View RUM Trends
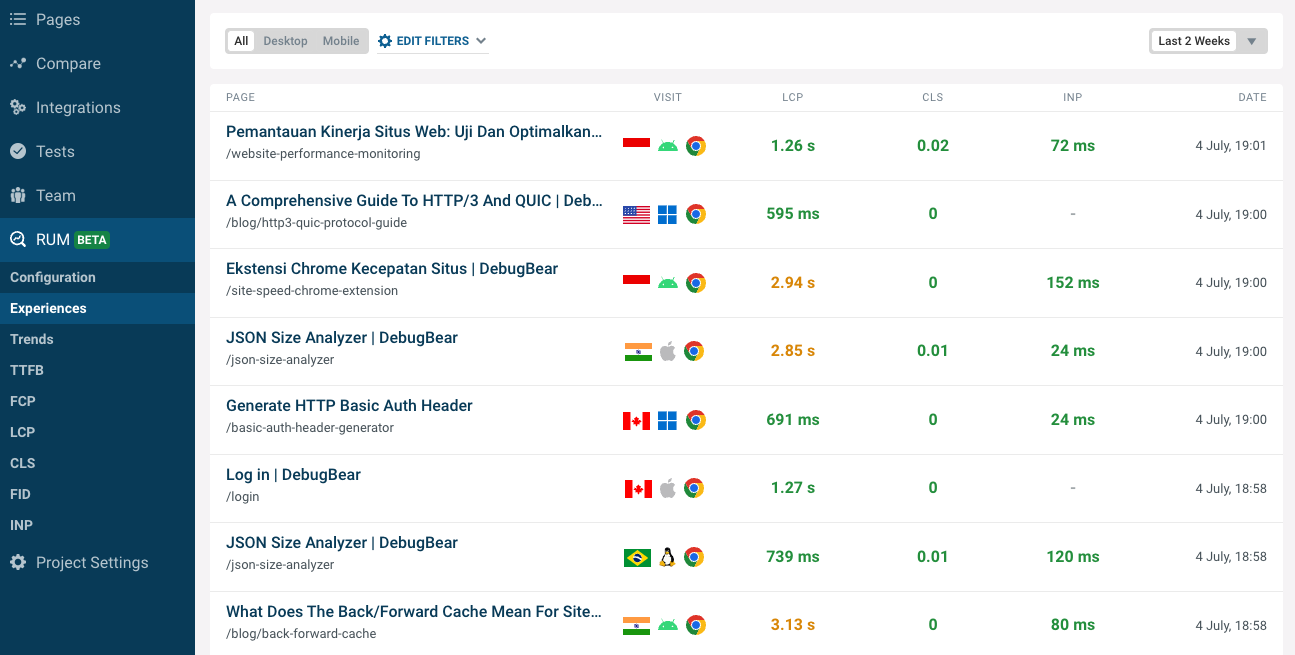This screenshot has height=655, width=1295. tap(97, 339)
